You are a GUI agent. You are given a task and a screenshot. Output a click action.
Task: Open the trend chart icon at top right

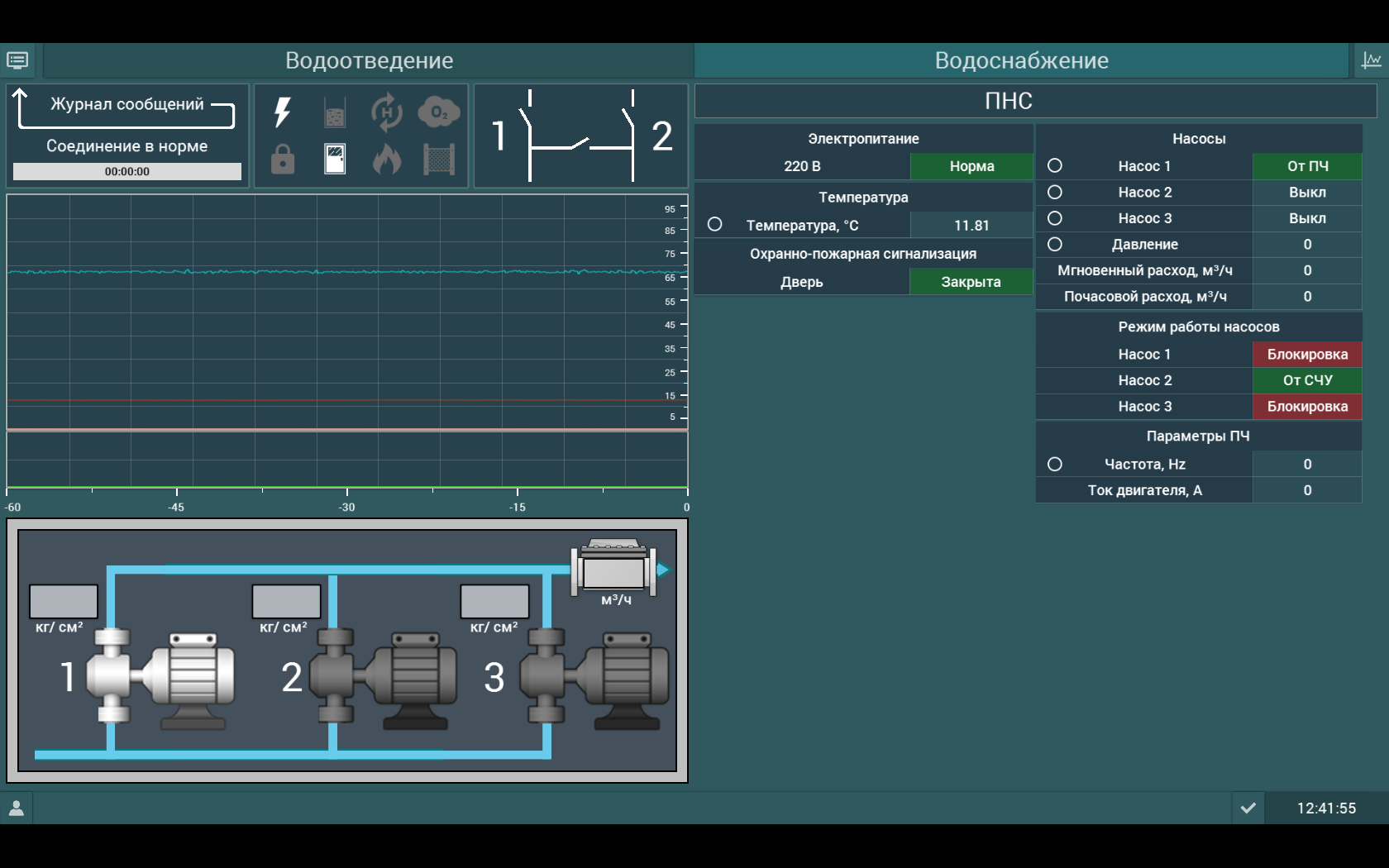(x=1371, y=60)
